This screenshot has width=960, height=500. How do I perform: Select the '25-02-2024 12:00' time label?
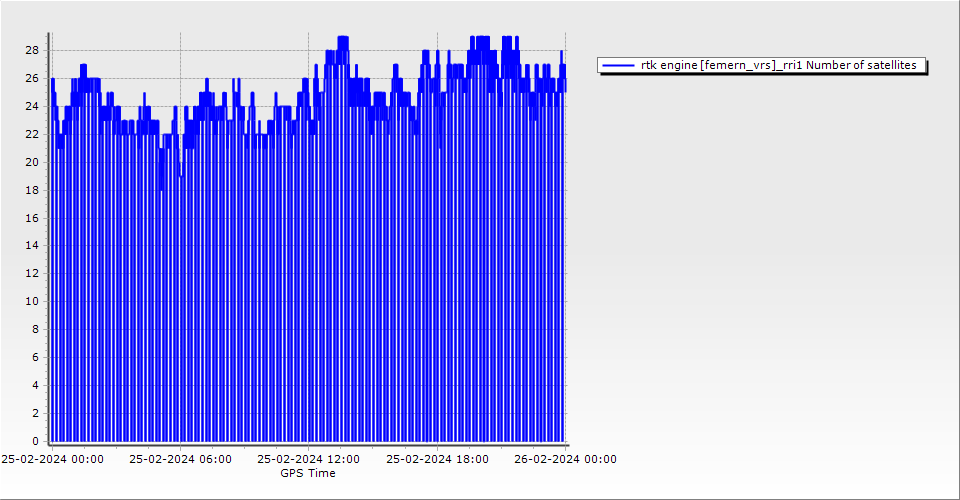[308, 460]
